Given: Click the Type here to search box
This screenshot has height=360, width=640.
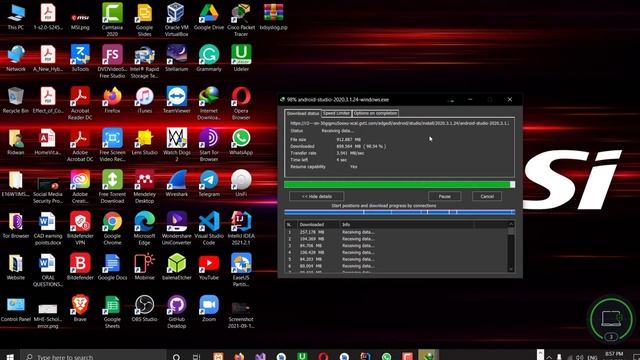Looking at the screenshot, I should (93, 356).
